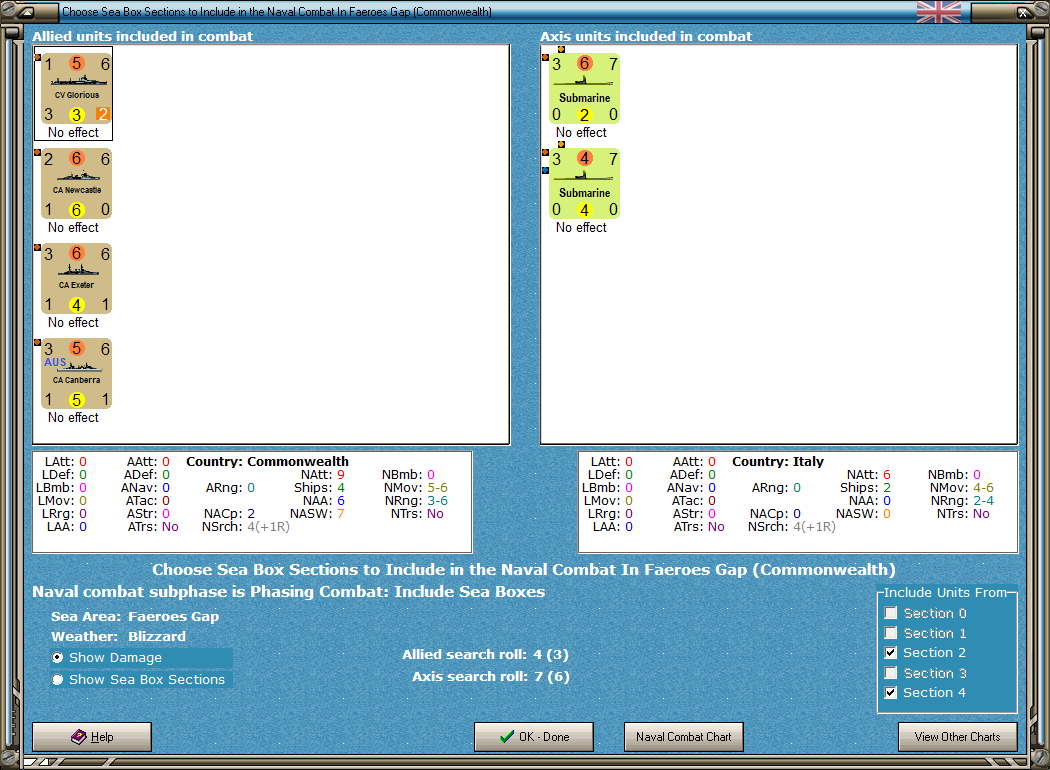
Task: Click Commonwealth NAtt value 9
Action: coord(341,475)
